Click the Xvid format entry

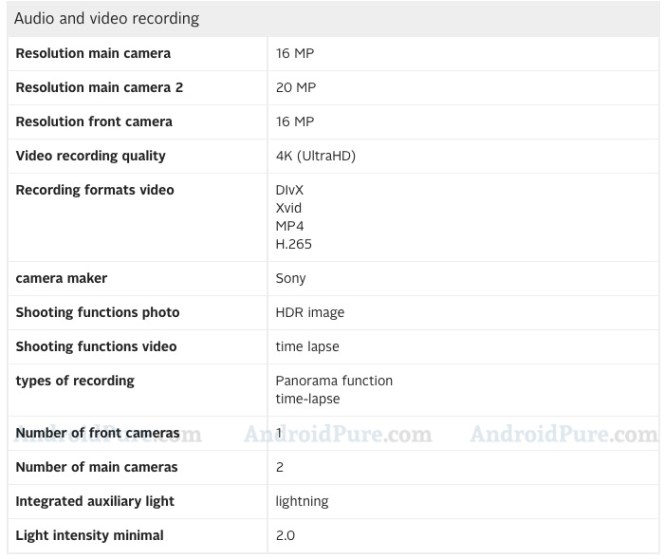point(289,208)
